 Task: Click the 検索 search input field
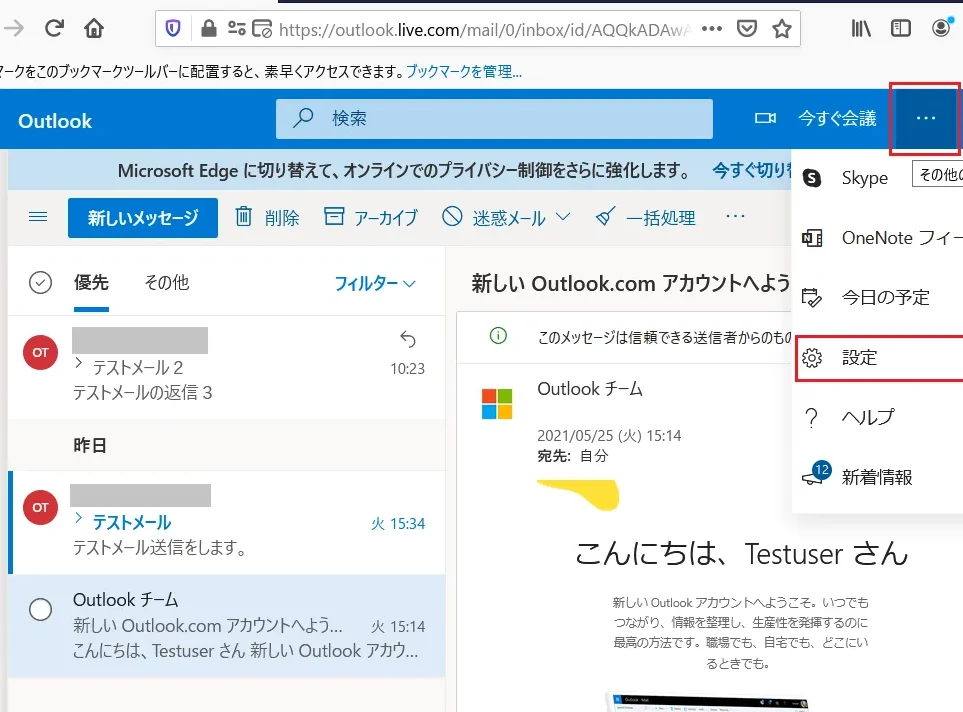pos(510,119)
